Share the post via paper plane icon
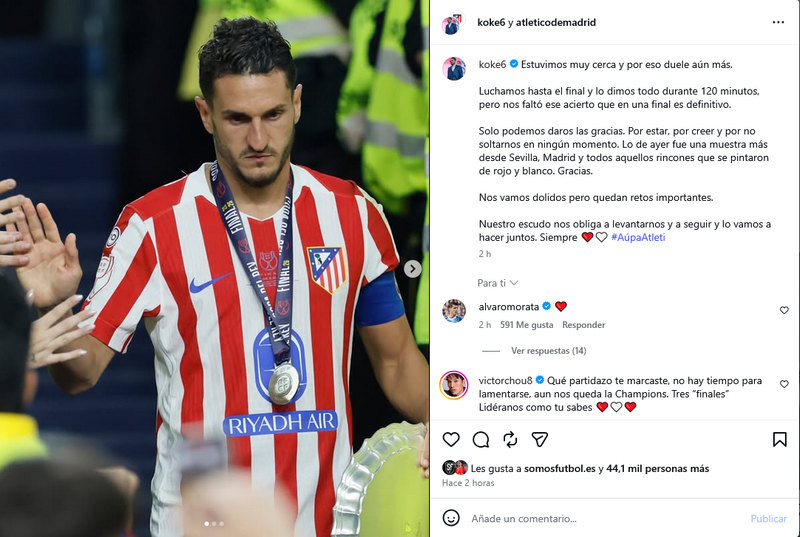Screen dimensions: 800x537 tap(539, 439)
